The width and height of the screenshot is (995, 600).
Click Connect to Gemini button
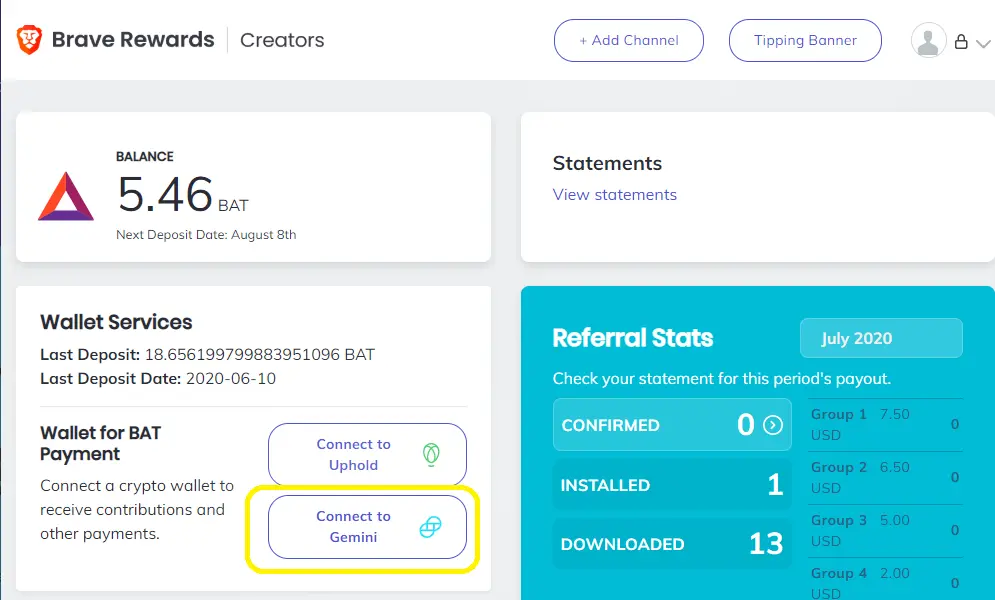pos(367,526)
